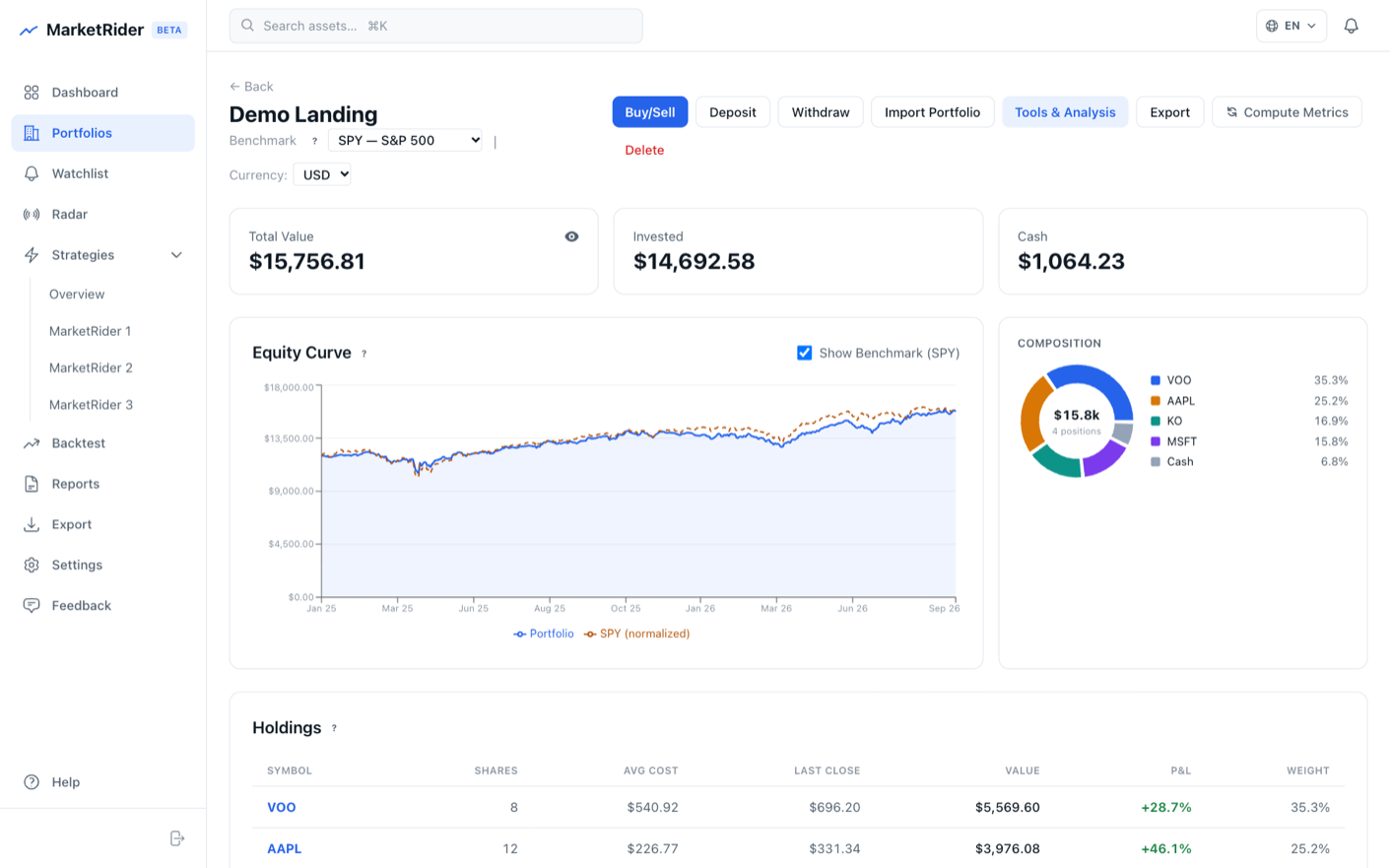
Task: Open Settings gear icon in sidebar
Action: click(x=32, y=565)
